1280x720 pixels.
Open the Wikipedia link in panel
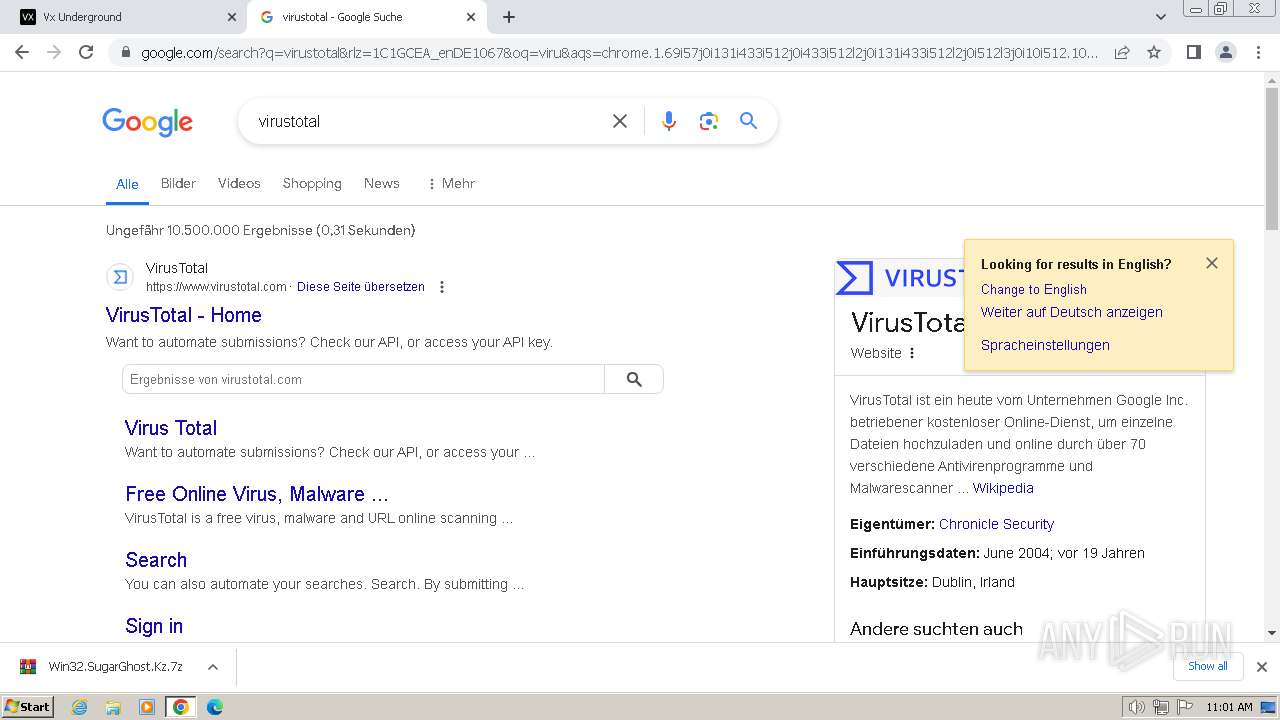pos(1003,488)
